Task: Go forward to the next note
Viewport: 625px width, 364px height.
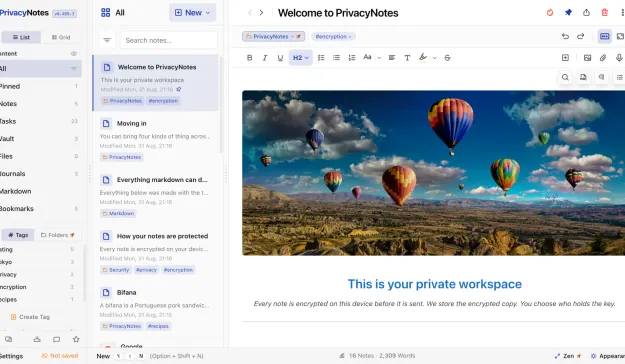Action: click(261, 12)
